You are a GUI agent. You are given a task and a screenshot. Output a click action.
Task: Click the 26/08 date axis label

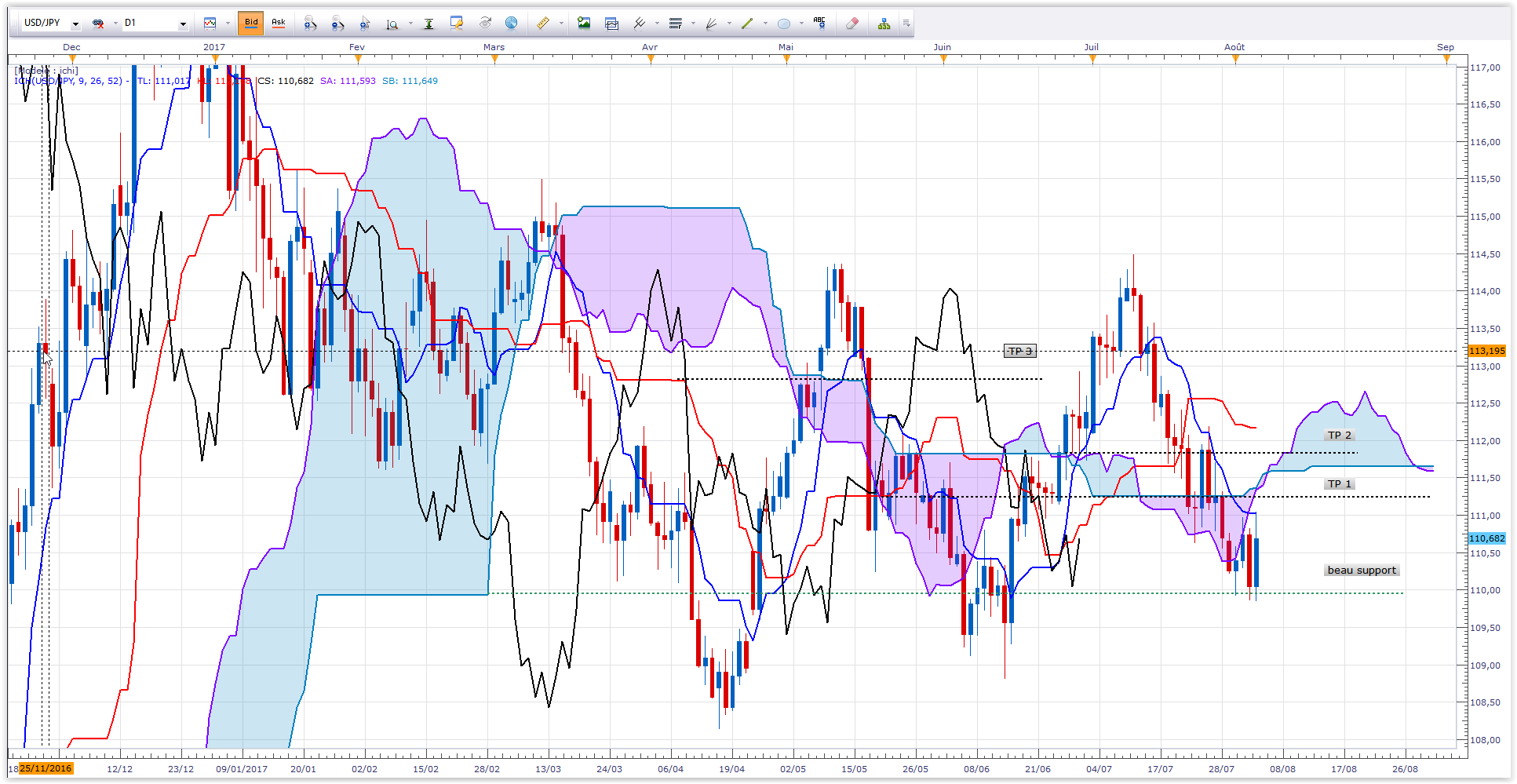(x=1406, y=769)
